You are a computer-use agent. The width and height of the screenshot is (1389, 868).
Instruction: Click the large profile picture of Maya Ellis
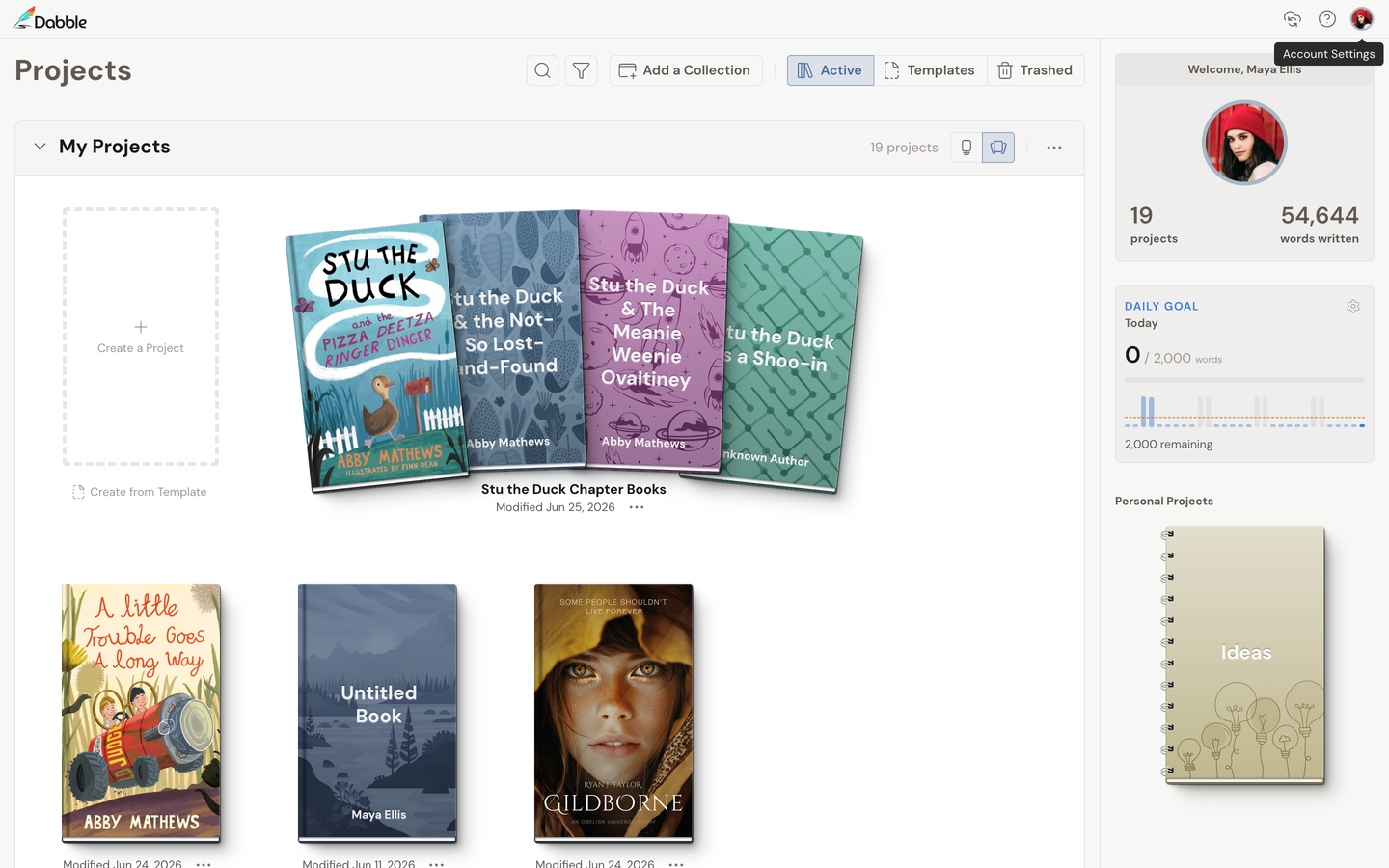pyautogui.click(x=1244, y=143)
